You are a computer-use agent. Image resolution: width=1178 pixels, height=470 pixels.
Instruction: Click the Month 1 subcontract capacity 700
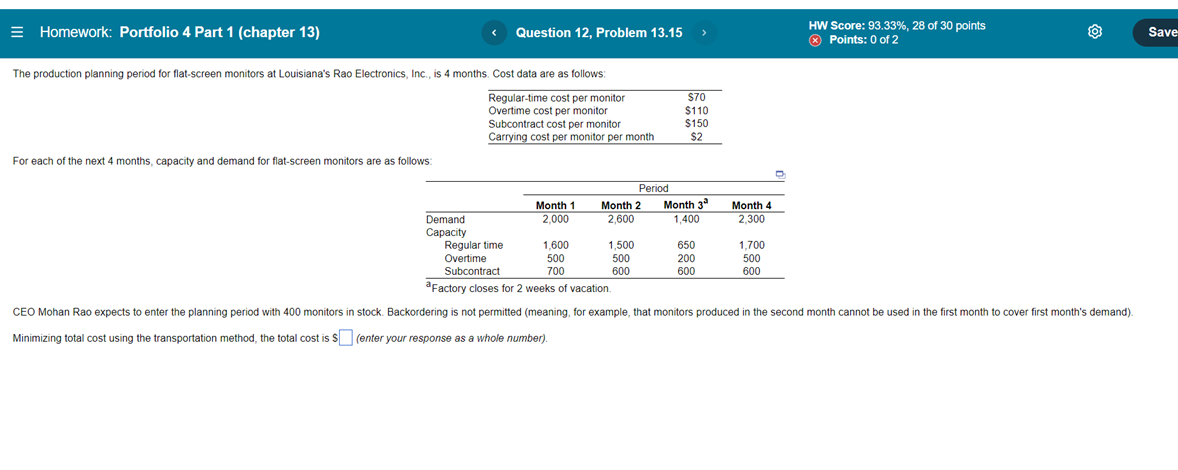(555, 271)
